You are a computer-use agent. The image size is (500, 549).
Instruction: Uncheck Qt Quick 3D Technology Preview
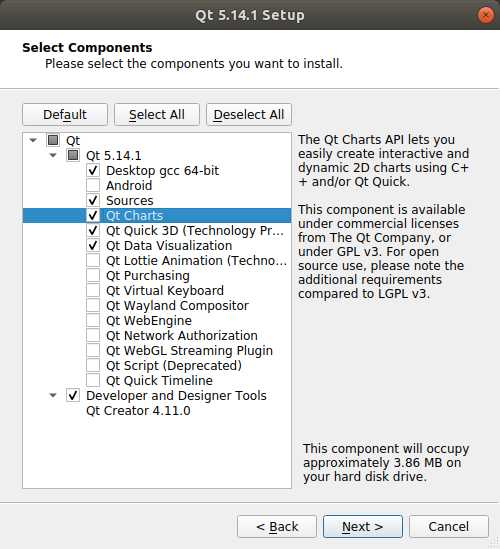(93, 231)
